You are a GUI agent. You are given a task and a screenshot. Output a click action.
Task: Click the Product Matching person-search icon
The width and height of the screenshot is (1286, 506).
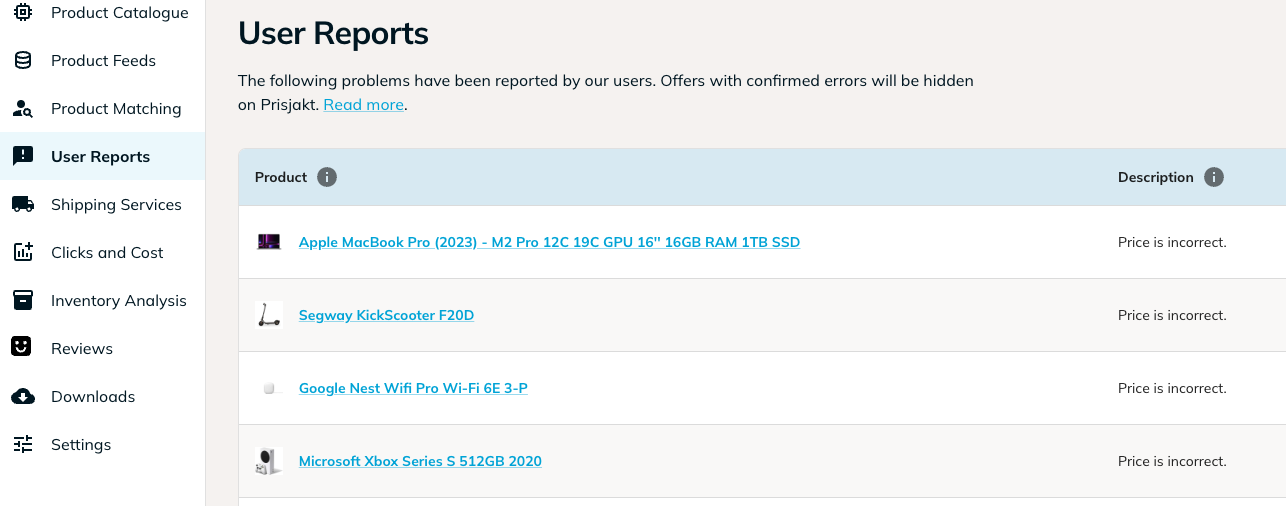[x=23, y=109]
